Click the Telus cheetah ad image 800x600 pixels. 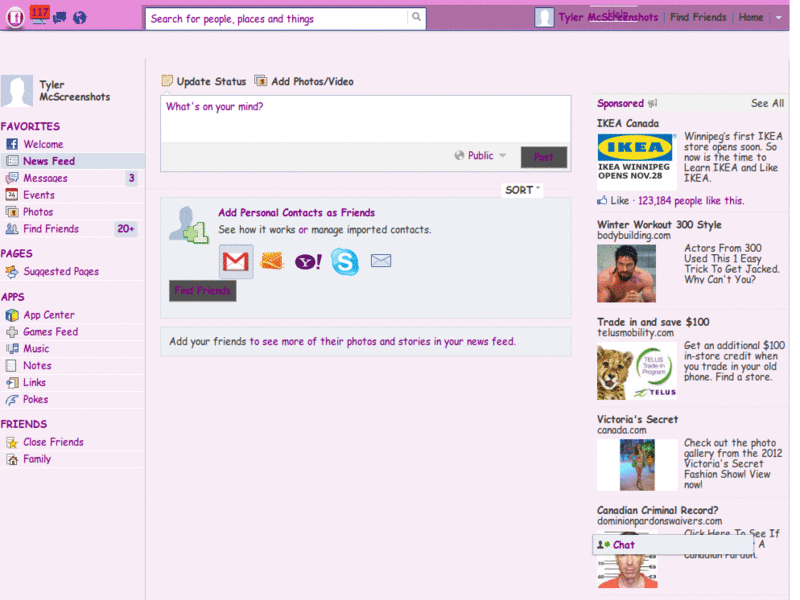click(638, 371)
